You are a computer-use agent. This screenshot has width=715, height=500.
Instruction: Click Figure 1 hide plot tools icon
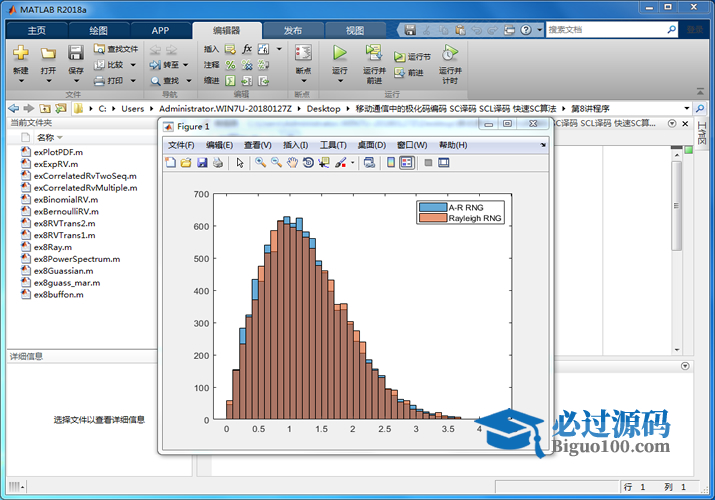pyautogui.click(x=428, y=162)
